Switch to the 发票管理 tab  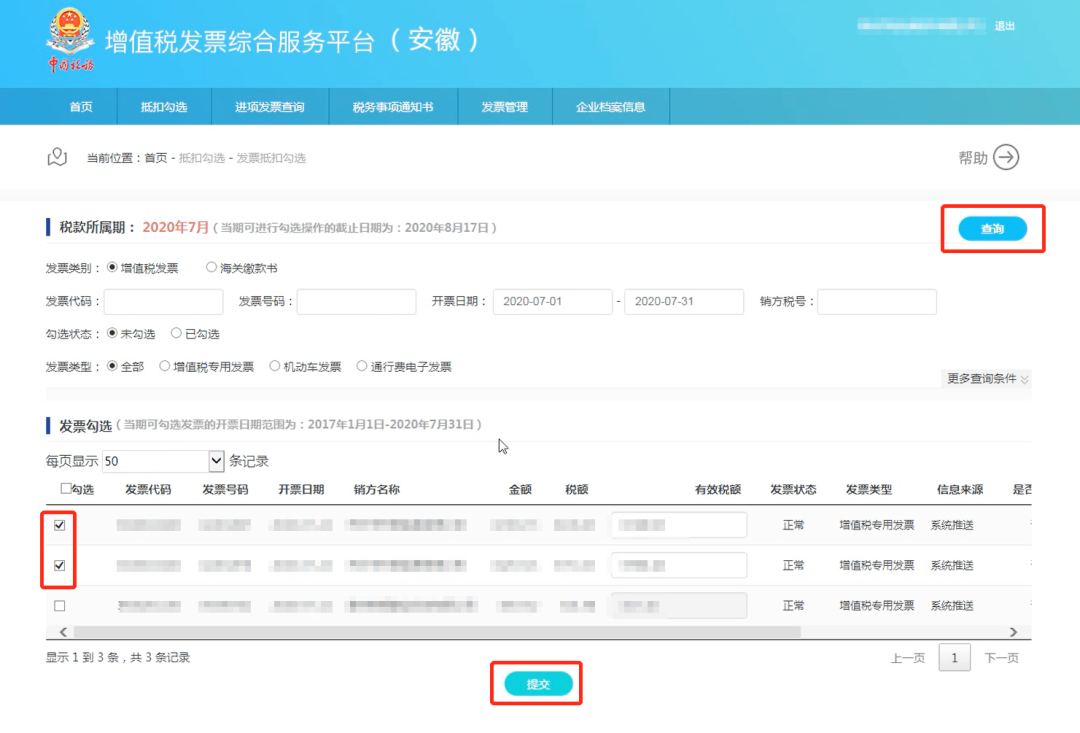(x=506, y=106)
